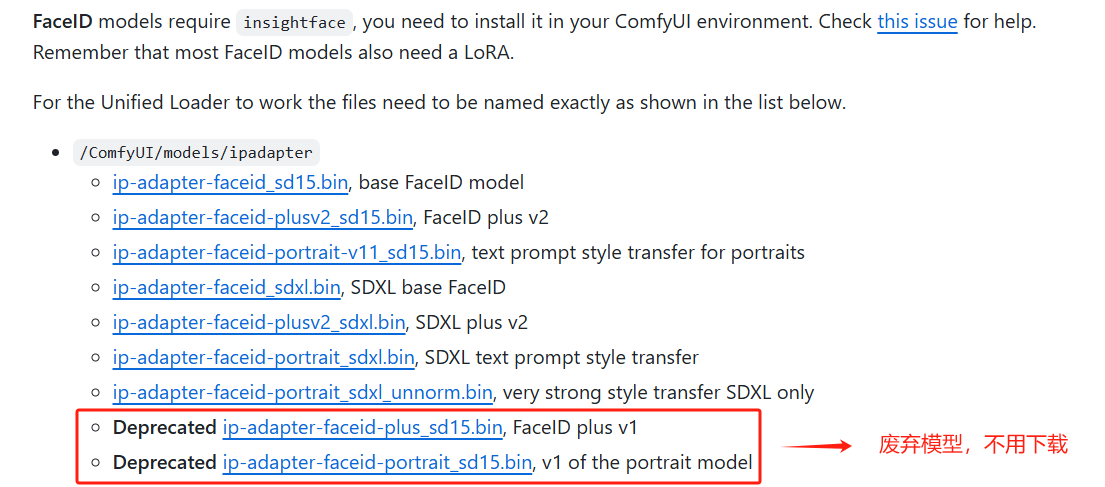Open ip-adapter-faceid-portrait-v11_sd15.bin link

[x=286, y=253]
